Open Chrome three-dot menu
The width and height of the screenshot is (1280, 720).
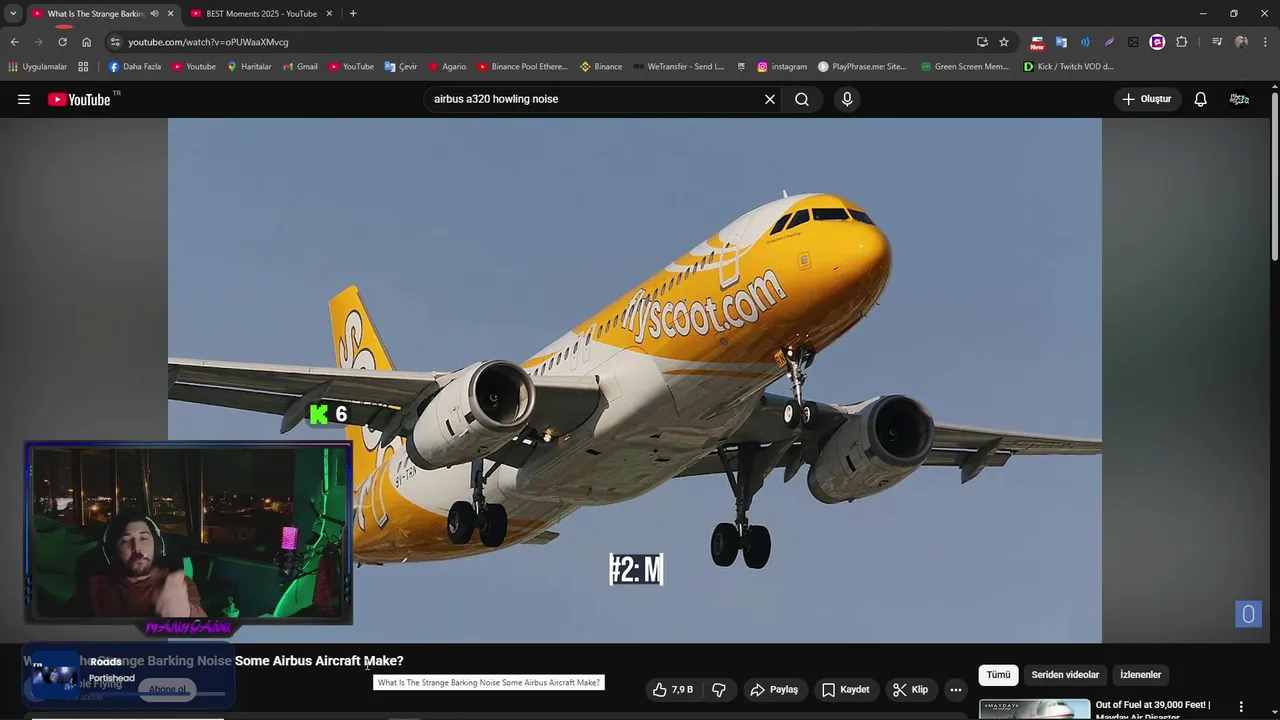[x=1265, y=42]
